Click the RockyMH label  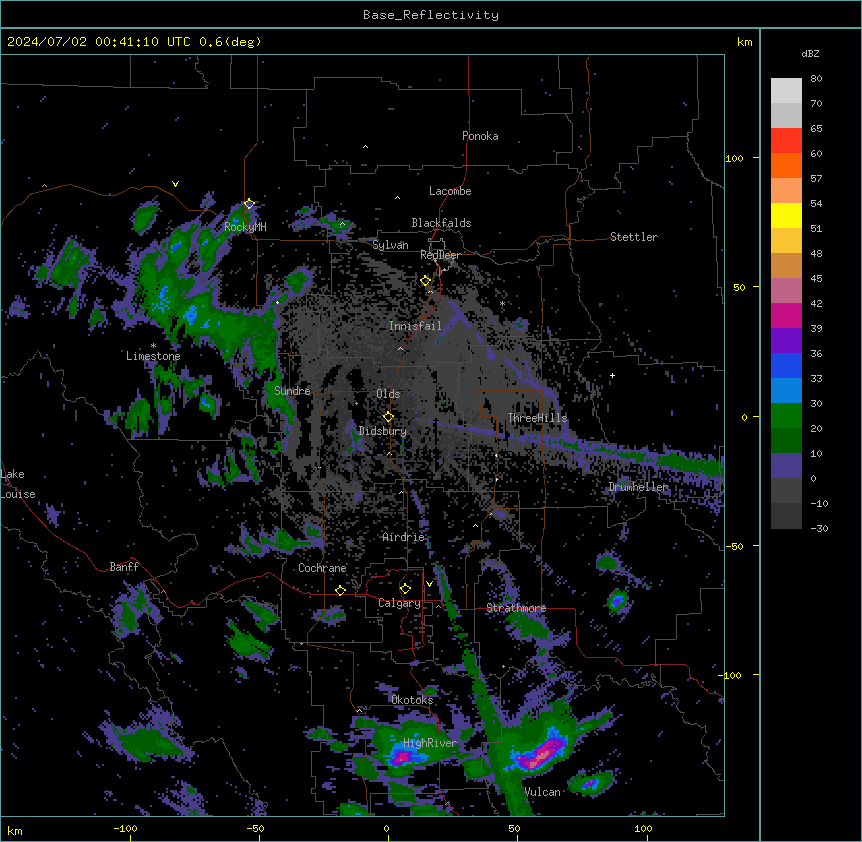(245, 227)
